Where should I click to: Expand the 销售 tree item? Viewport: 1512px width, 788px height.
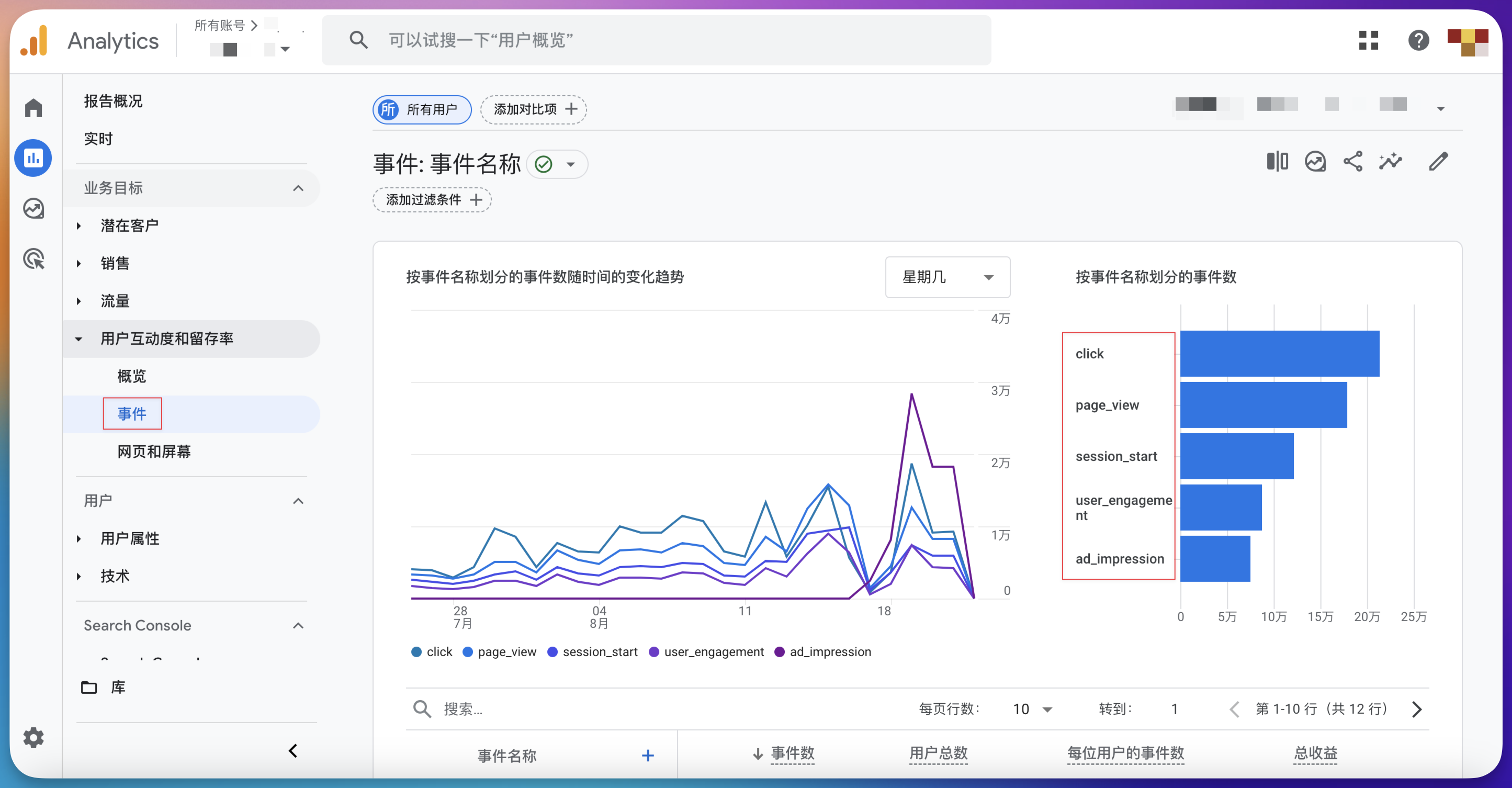[x=78, y=264]
